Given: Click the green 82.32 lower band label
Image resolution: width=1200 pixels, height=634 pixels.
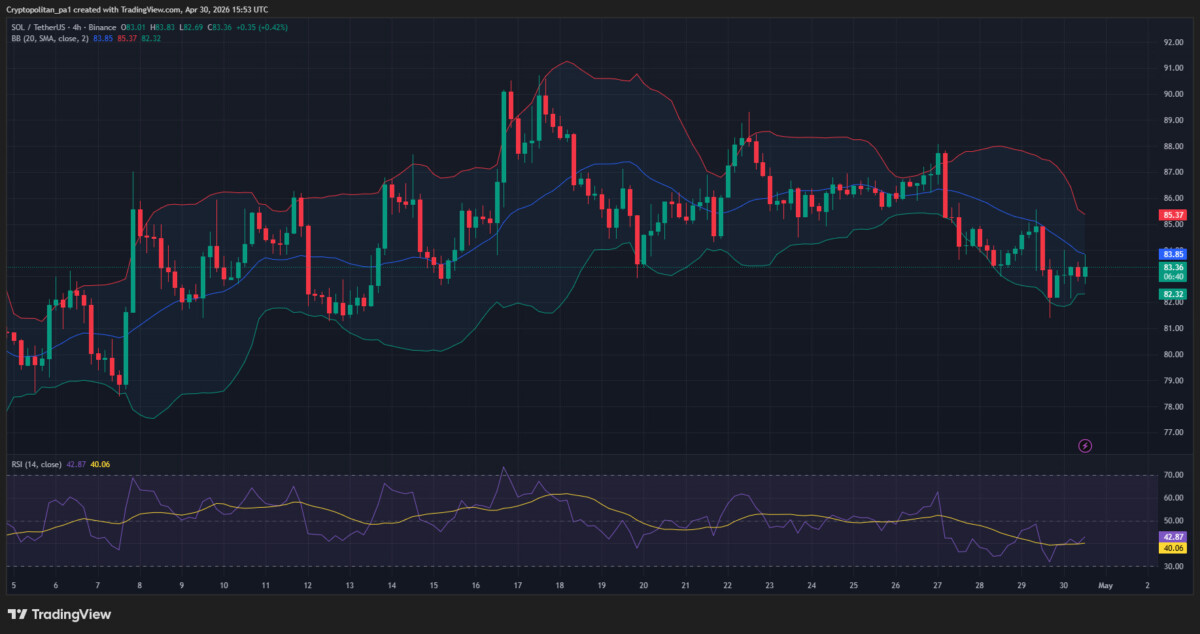Looking at the screenshot, I should click(1173, 294).
